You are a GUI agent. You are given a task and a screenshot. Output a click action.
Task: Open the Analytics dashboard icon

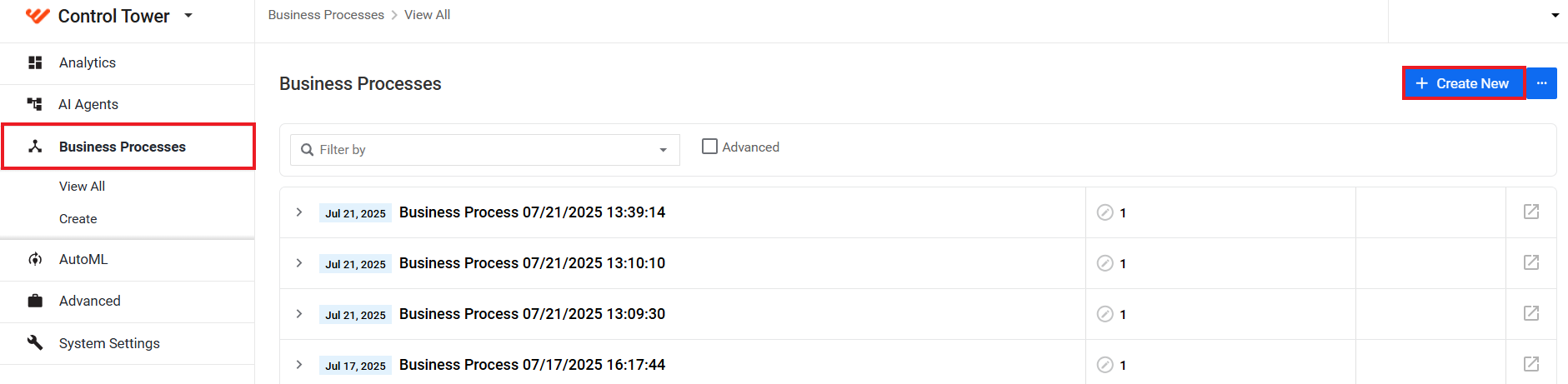(x=35, y=62)
